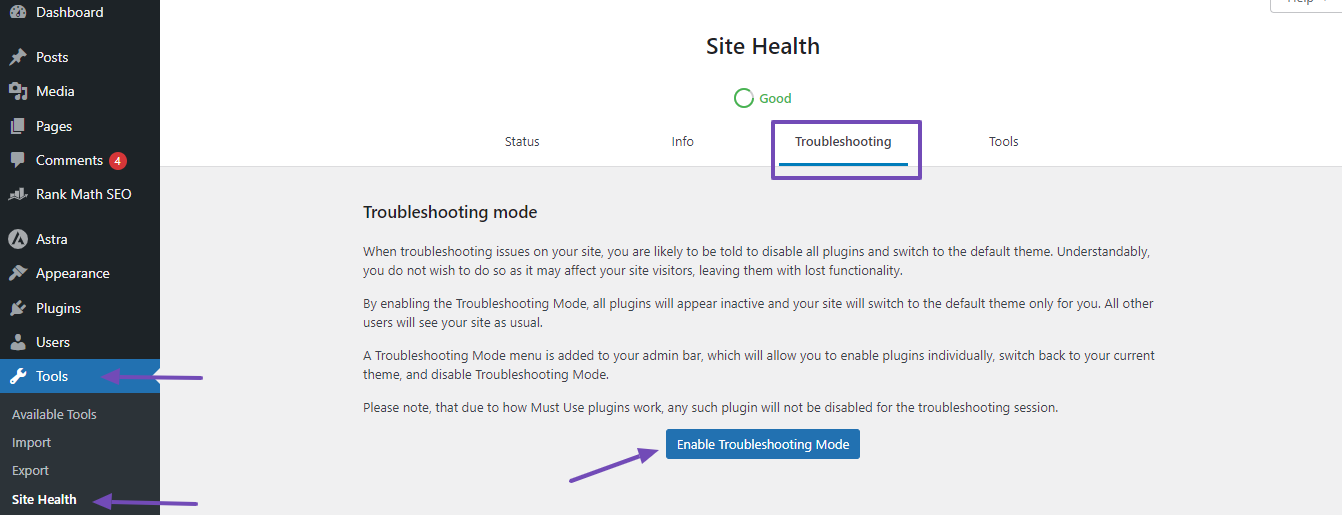Screen dimensions: 1342x515
Task: Click the Tools wrench icon
Action: (18, 376)
